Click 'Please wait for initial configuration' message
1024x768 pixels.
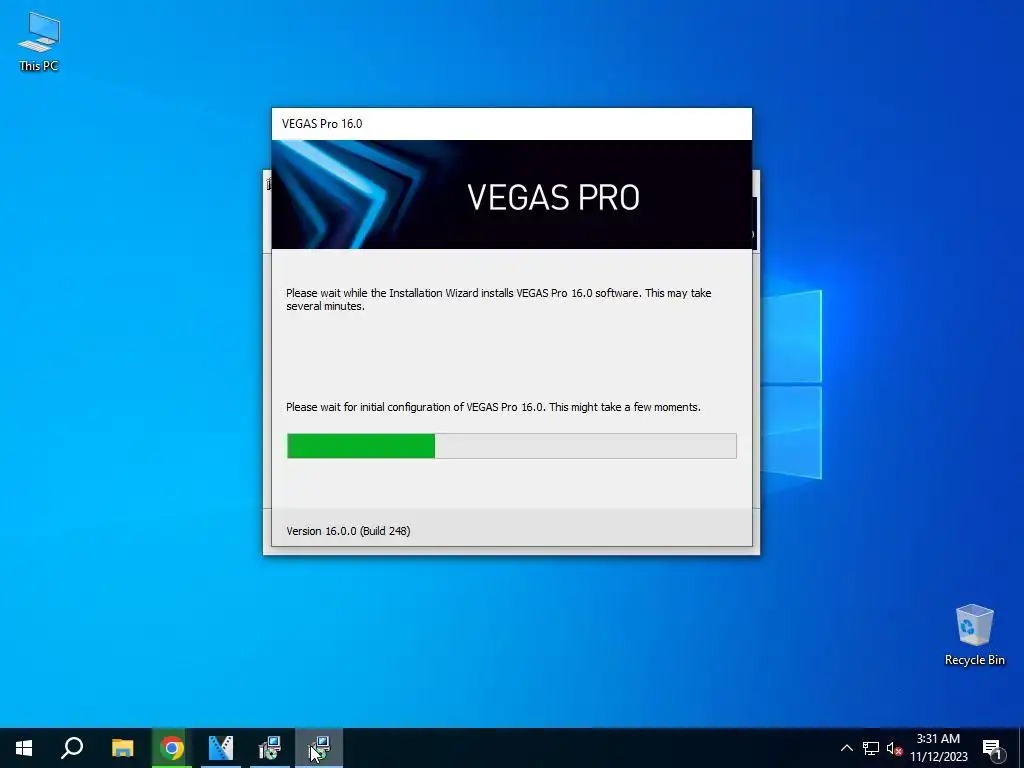click(x=493, y=407)
